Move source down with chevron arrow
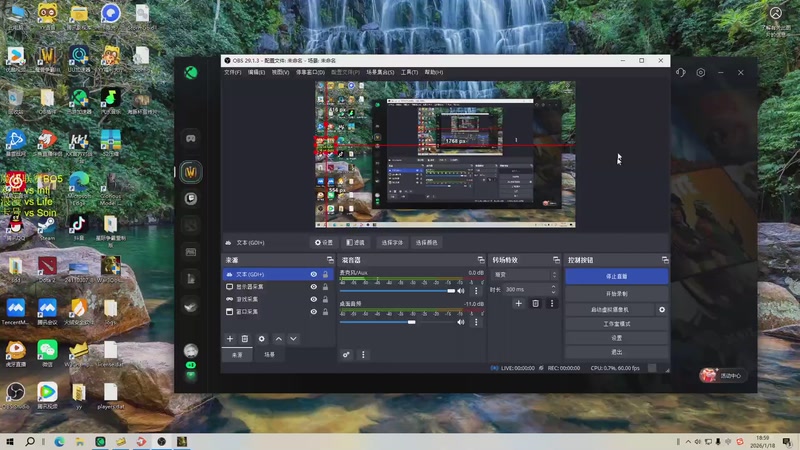The image size is (800, 450). [293, 339]
